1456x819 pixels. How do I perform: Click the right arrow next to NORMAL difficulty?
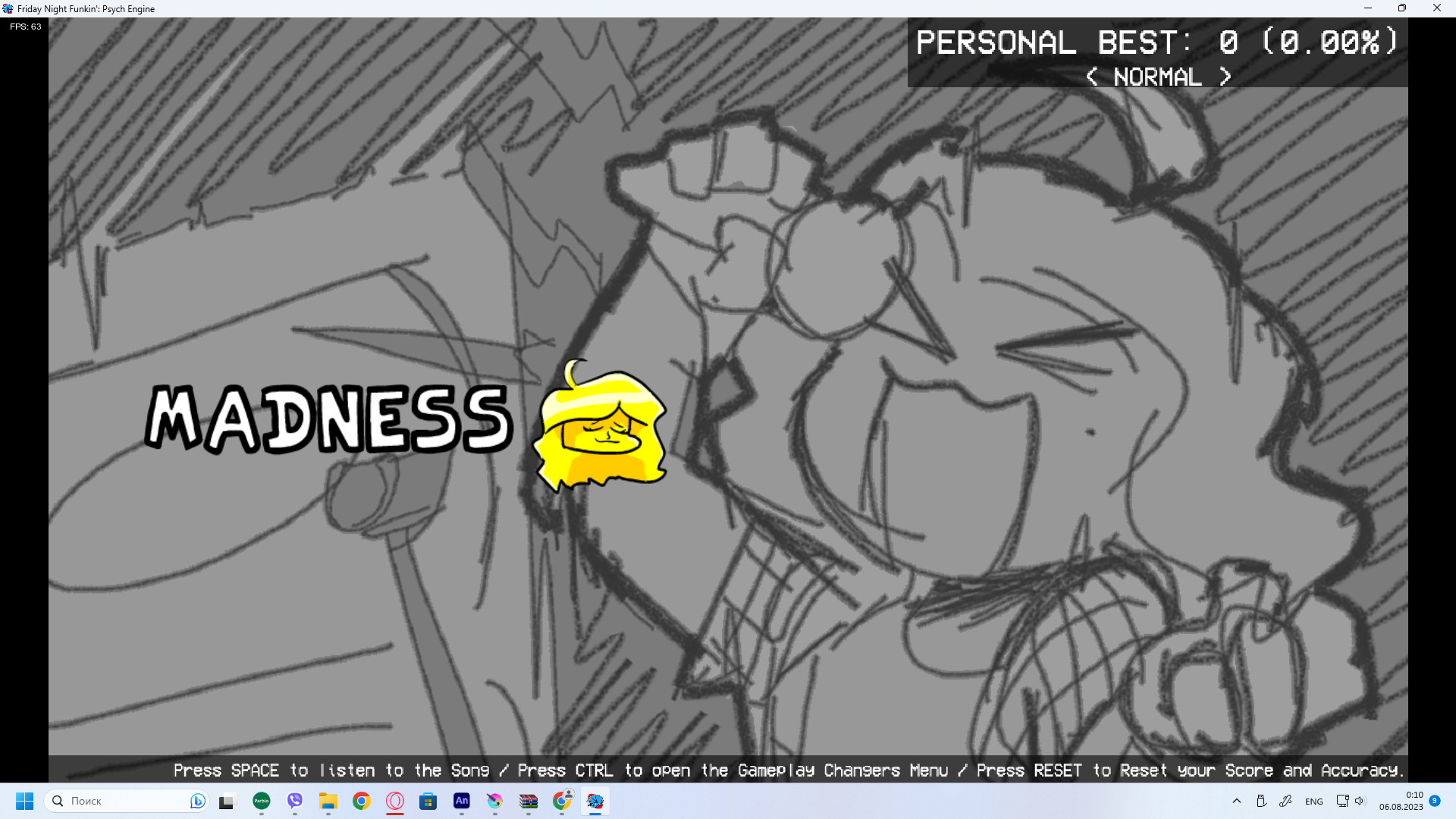click(x=1225, y=77)
